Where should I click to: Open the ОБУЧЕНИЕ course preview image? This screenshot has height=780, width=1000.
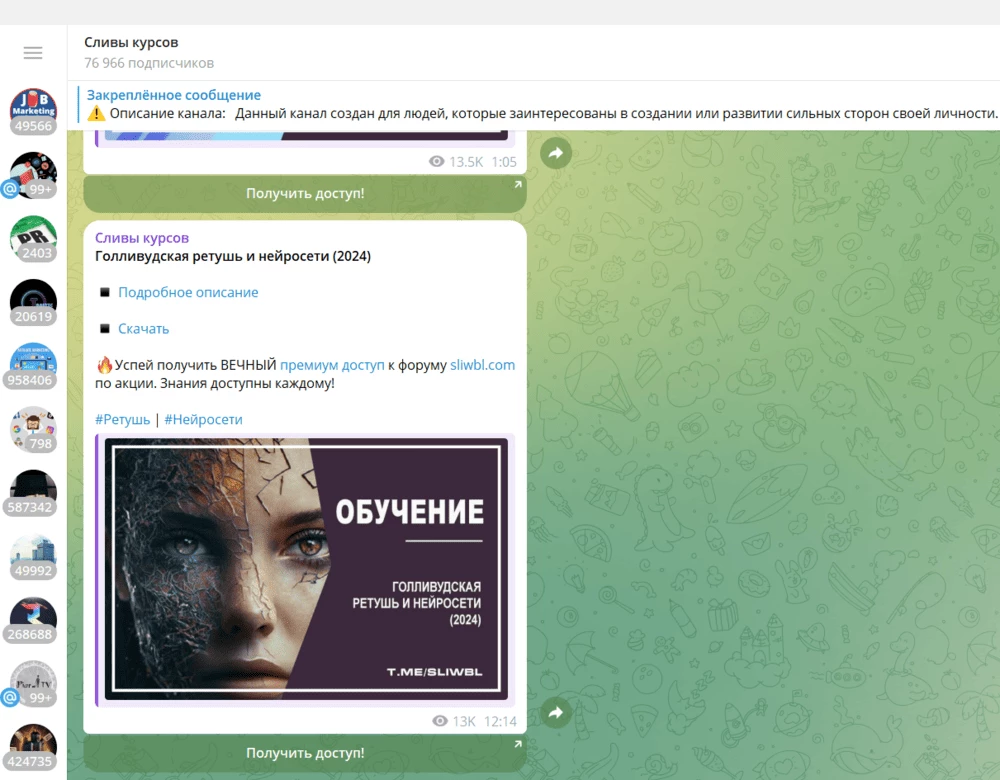(x=306, y=569)
